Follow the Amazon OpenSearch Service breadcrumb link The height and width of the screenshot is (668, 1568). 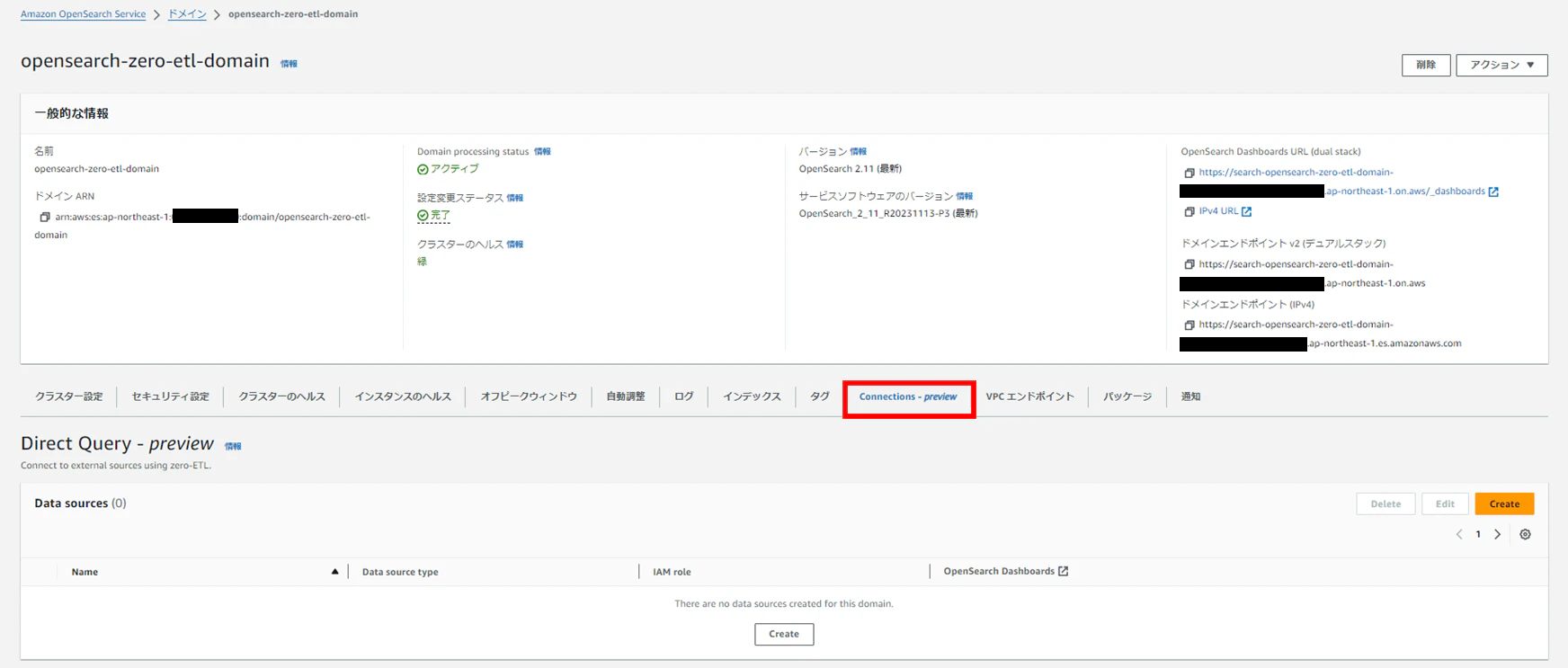click(83, 14)
